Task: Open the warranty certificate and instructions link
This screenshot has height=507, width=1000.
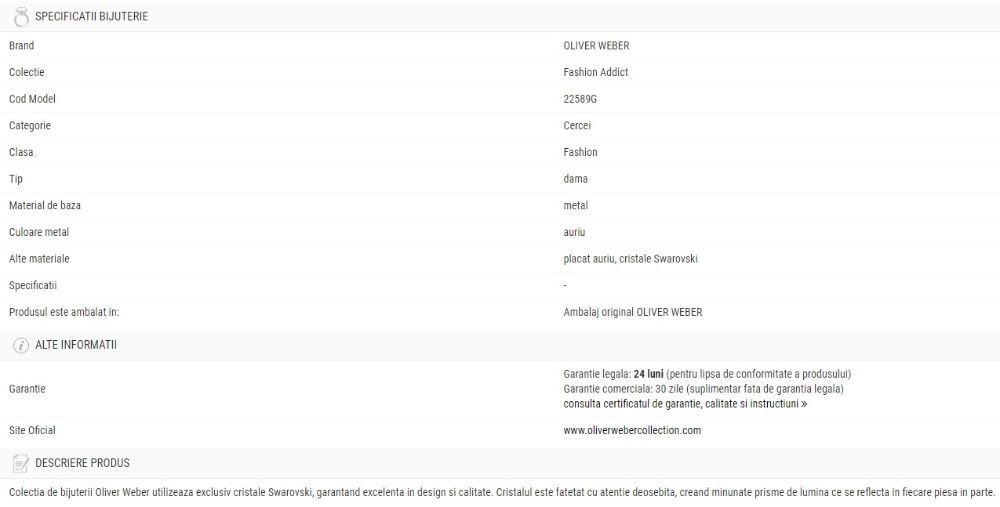Action: click(685, 404)
